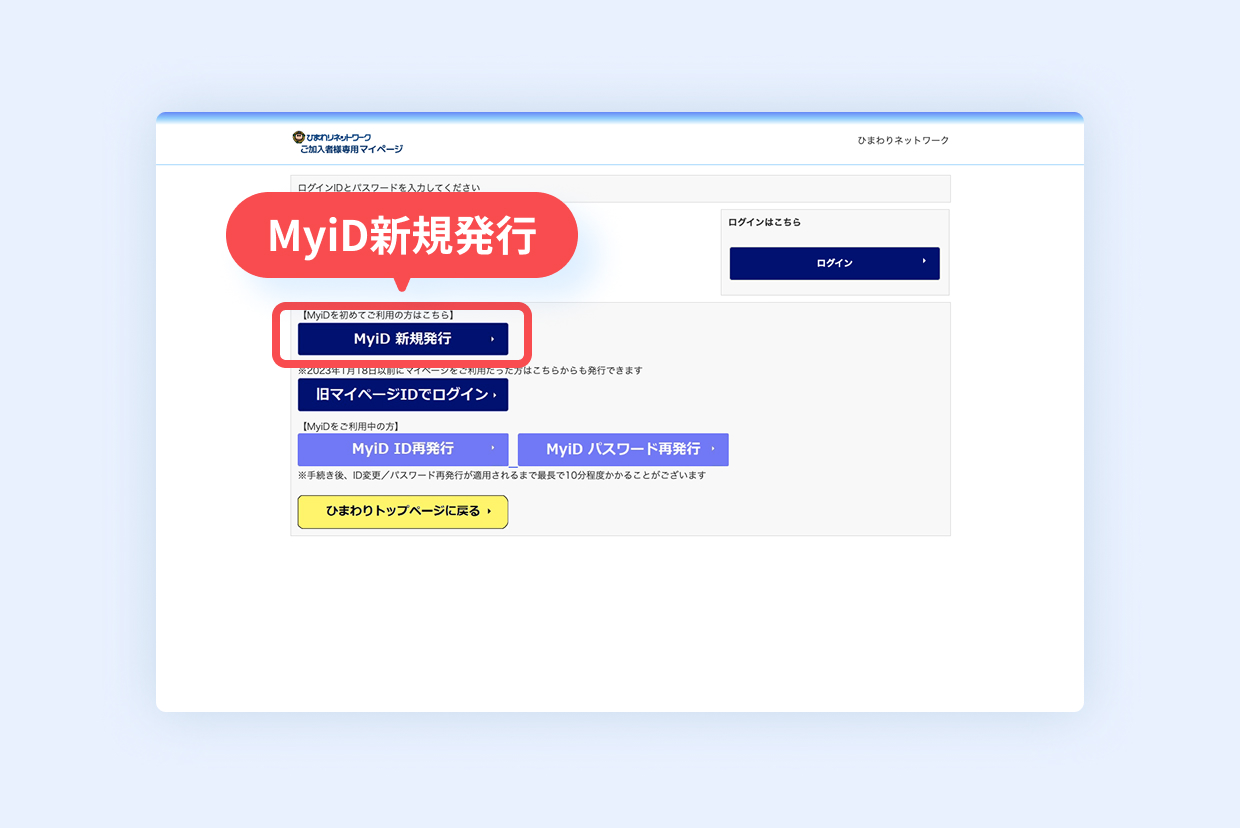Click the ご加入者様専用マイページ header title
This screenshot has height=828, width=1240.
pyautogui.click(x=351, y=149)
